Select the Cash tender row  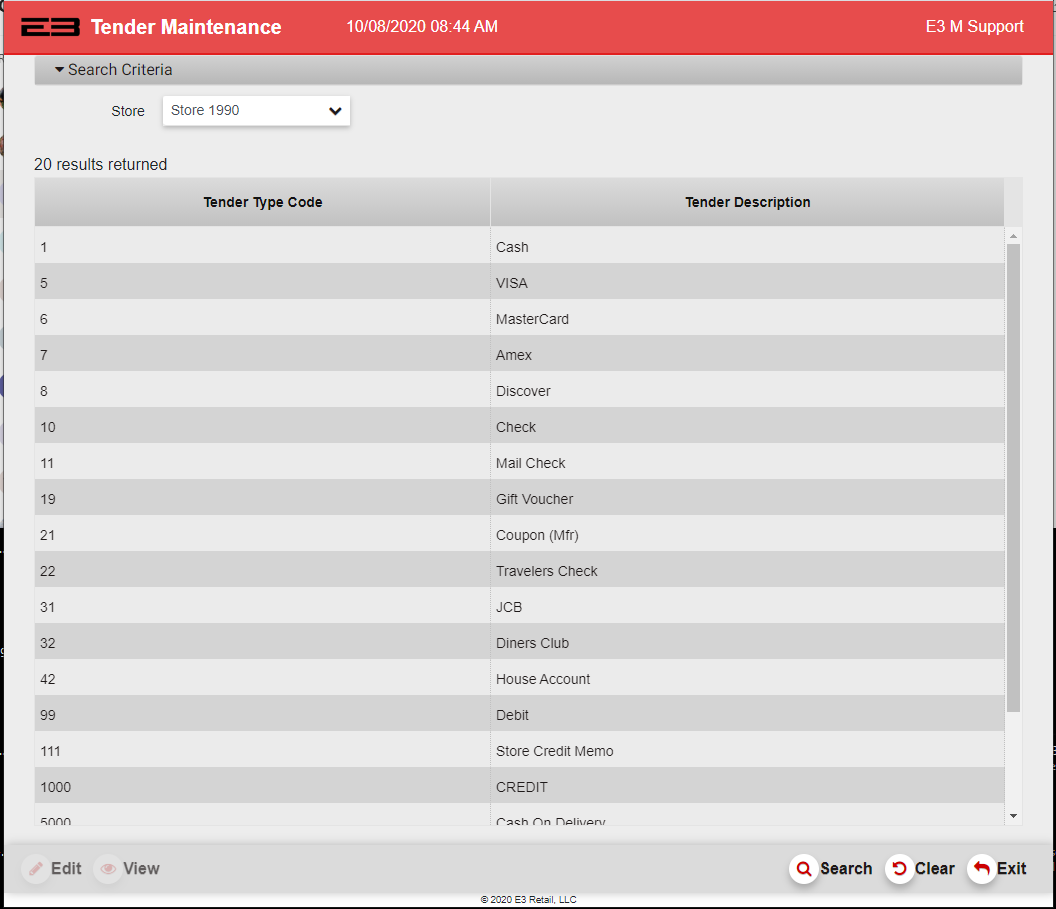tap(512, 247)
